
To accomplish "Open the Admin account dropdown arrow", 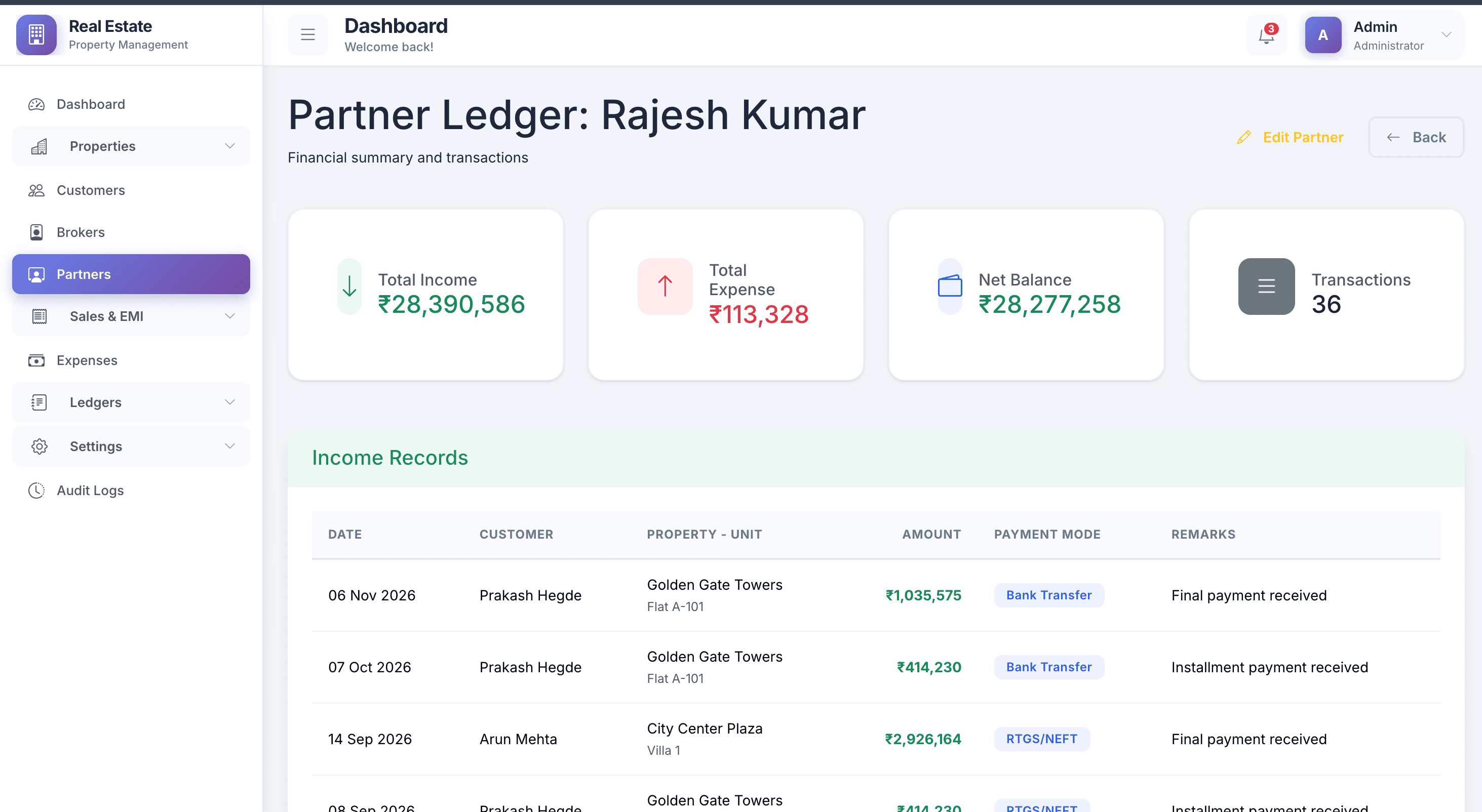I will (x=1446, y=35).
